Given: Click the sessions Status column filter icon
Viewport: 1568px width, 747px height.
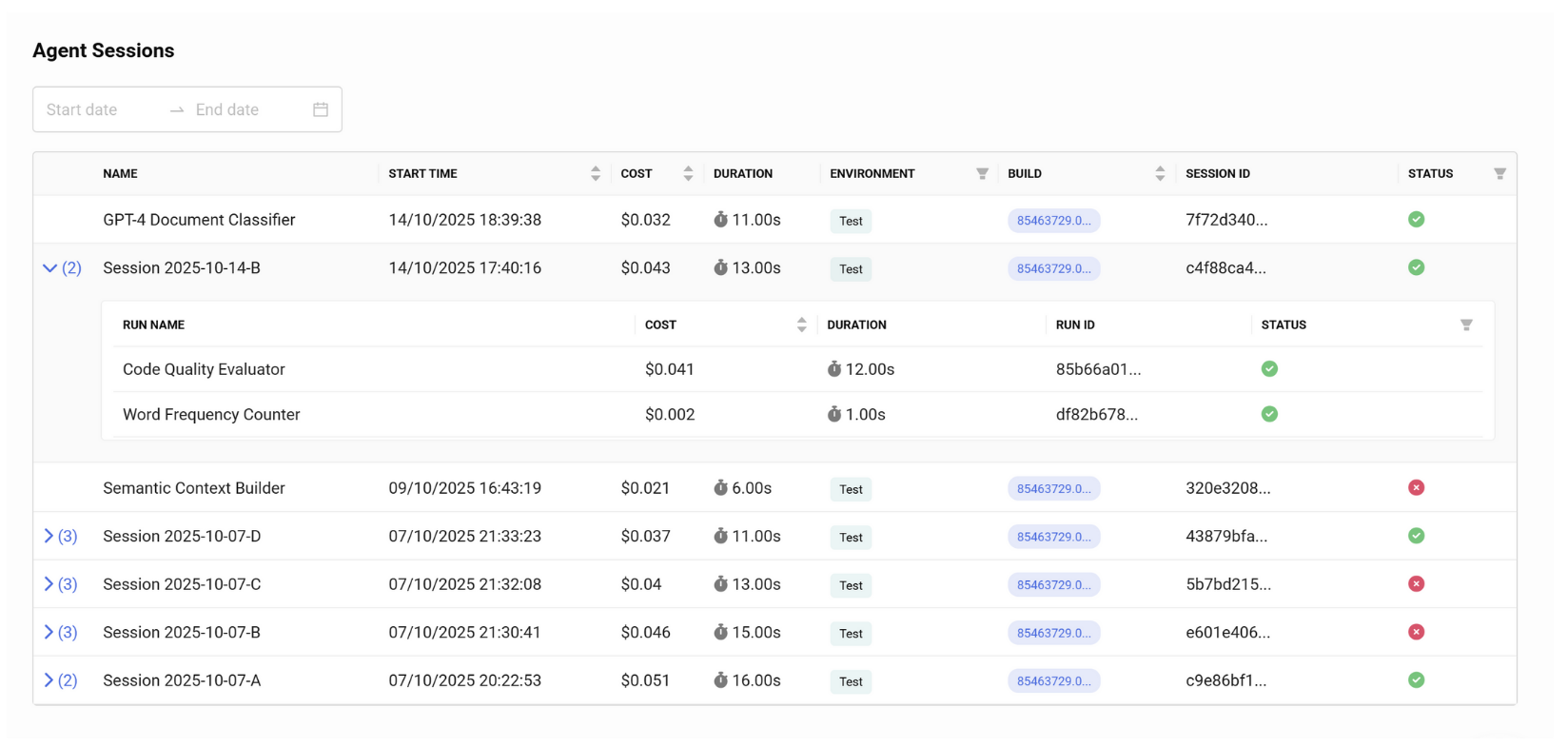Looking at the screenshot, I should 1499,173.
